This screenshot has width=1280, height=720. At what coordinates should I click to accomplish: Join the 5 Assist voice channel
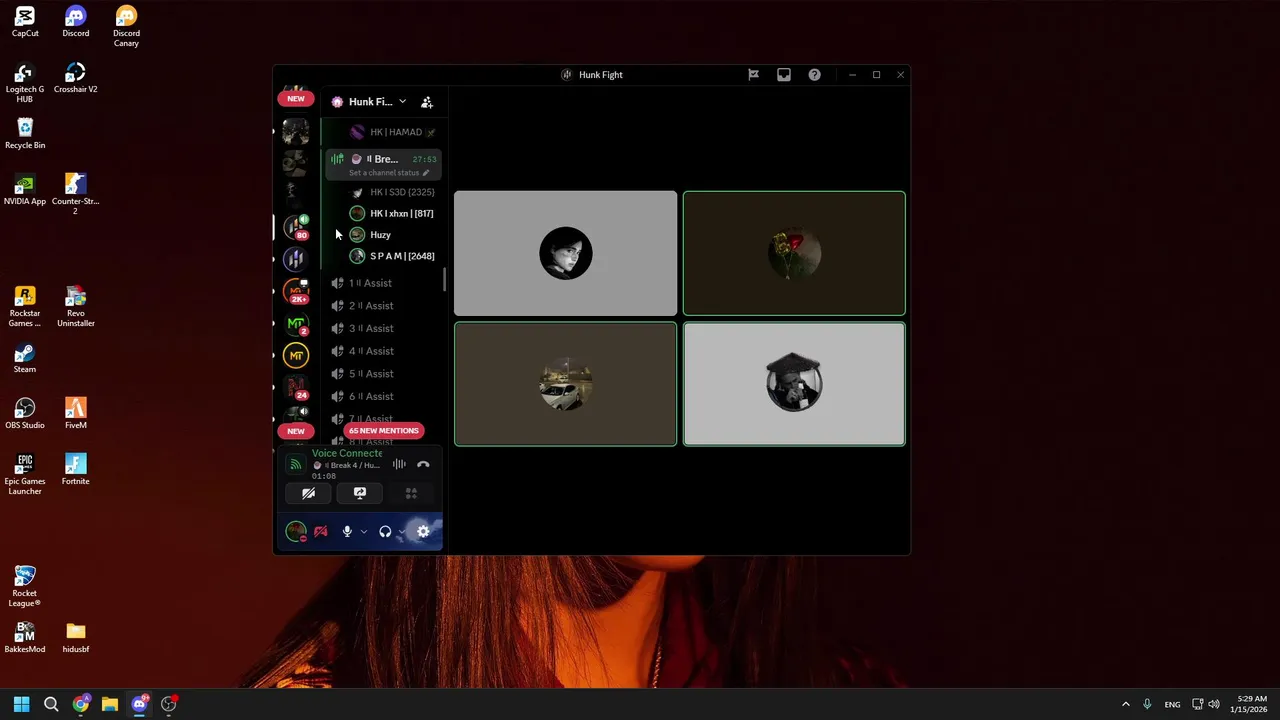point(383,374)
